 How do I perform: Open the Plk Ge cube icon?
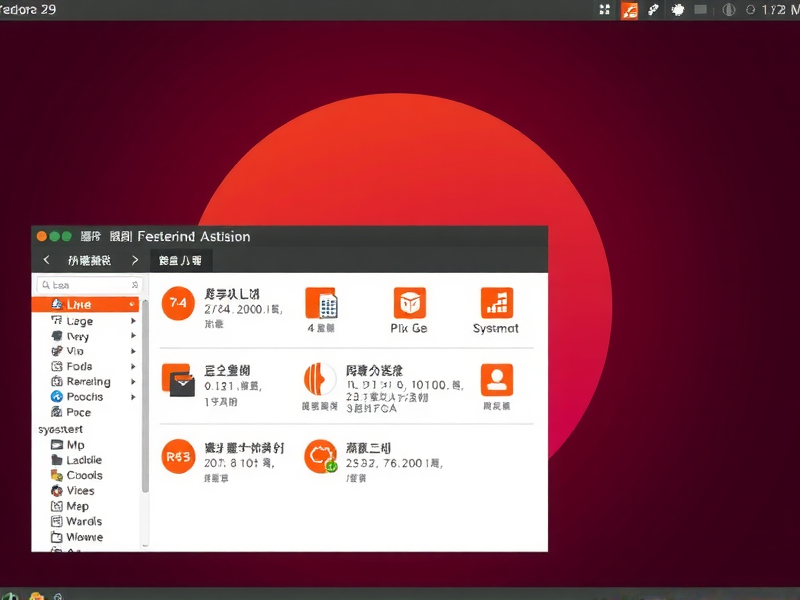pos(410,300)
